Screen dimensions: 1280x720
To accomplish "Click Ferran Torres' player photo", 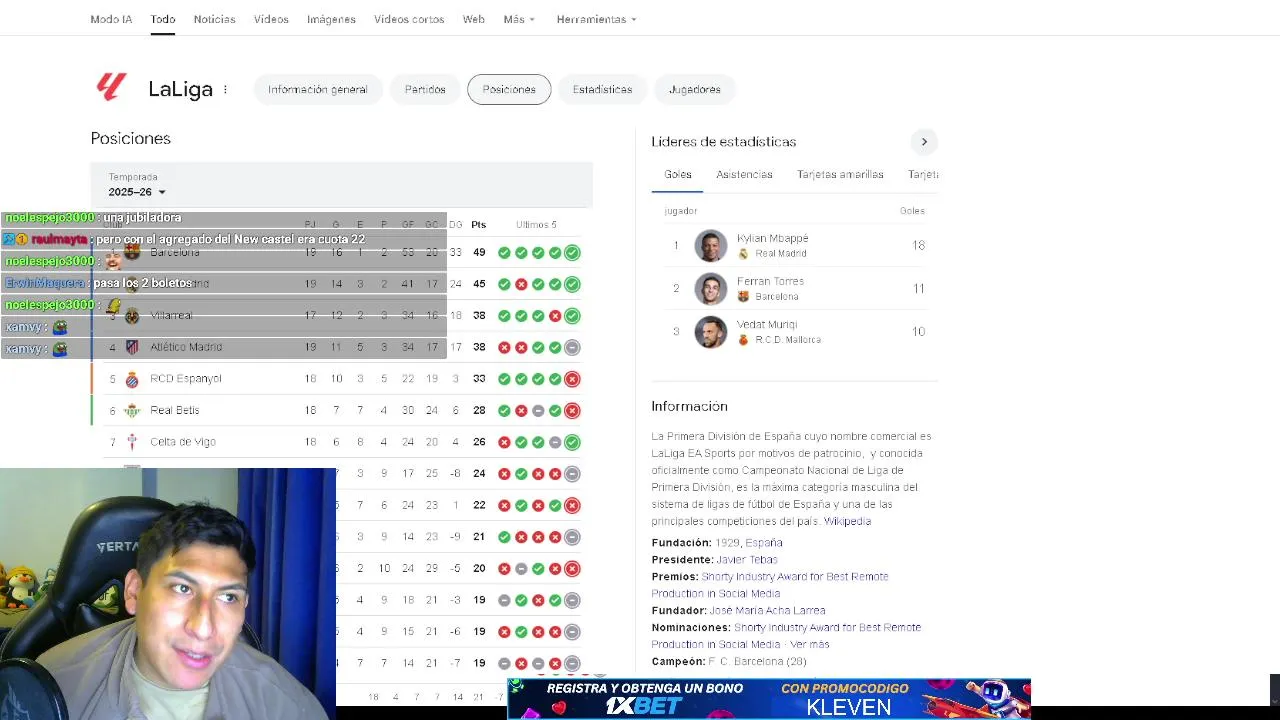I will tap(711, 289).
